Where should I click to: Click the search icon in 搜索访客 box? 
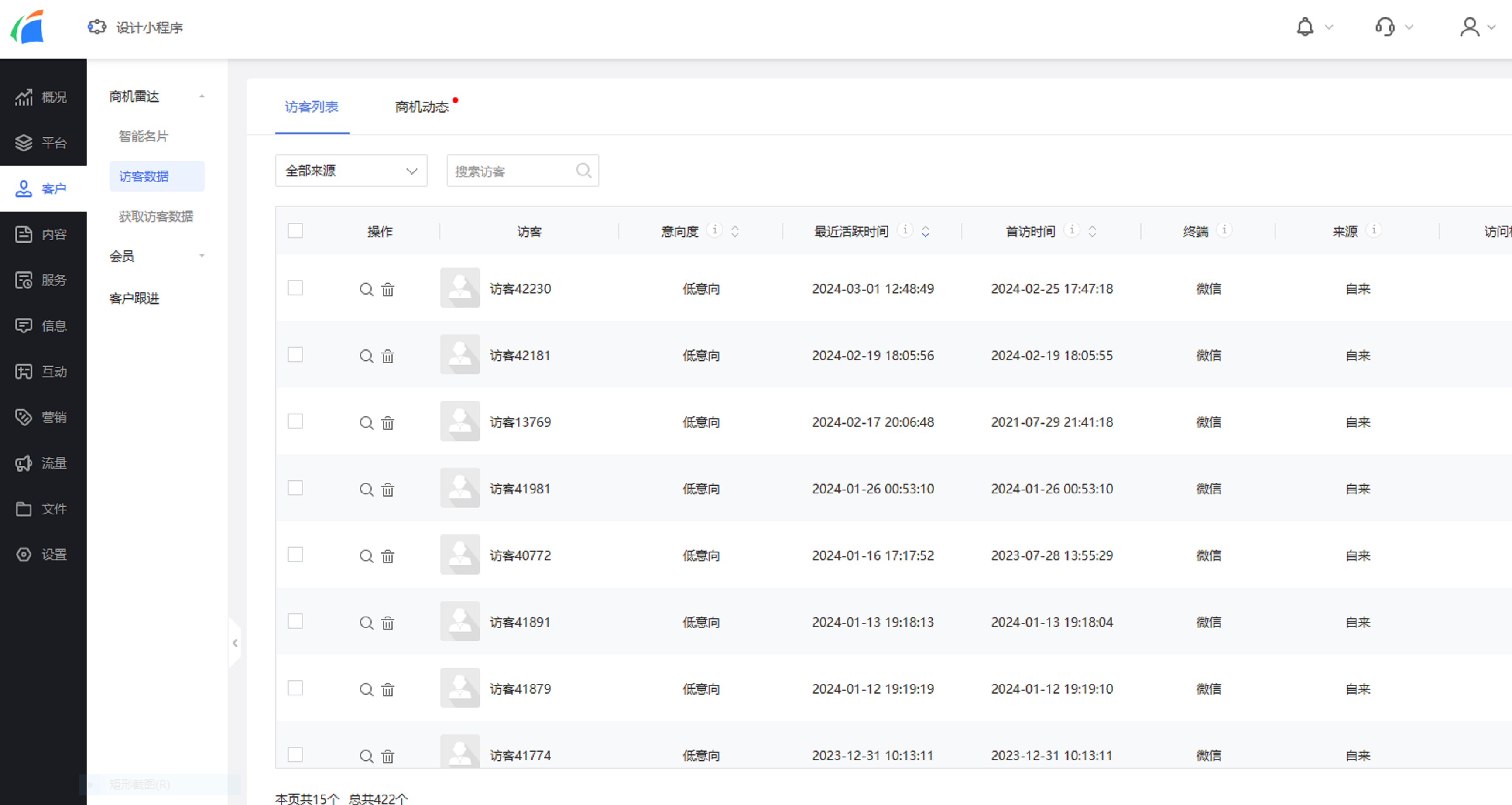pyautogui.click(x=583, y=171)
